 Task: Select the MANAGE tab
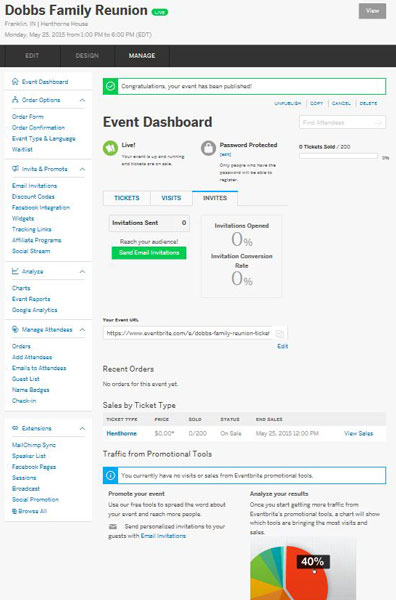point(142,56)
